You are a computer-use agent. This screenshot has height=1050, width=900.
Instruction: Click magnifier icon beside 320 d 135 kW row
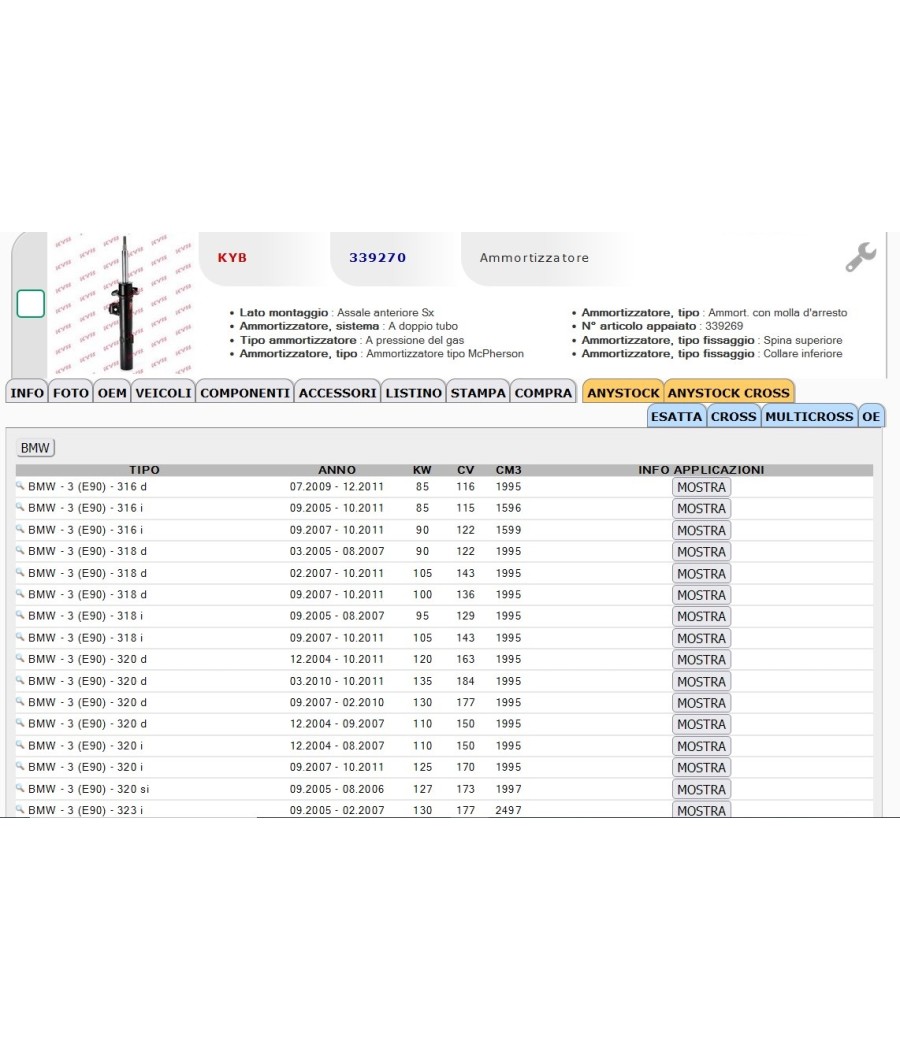coord(20,680)
